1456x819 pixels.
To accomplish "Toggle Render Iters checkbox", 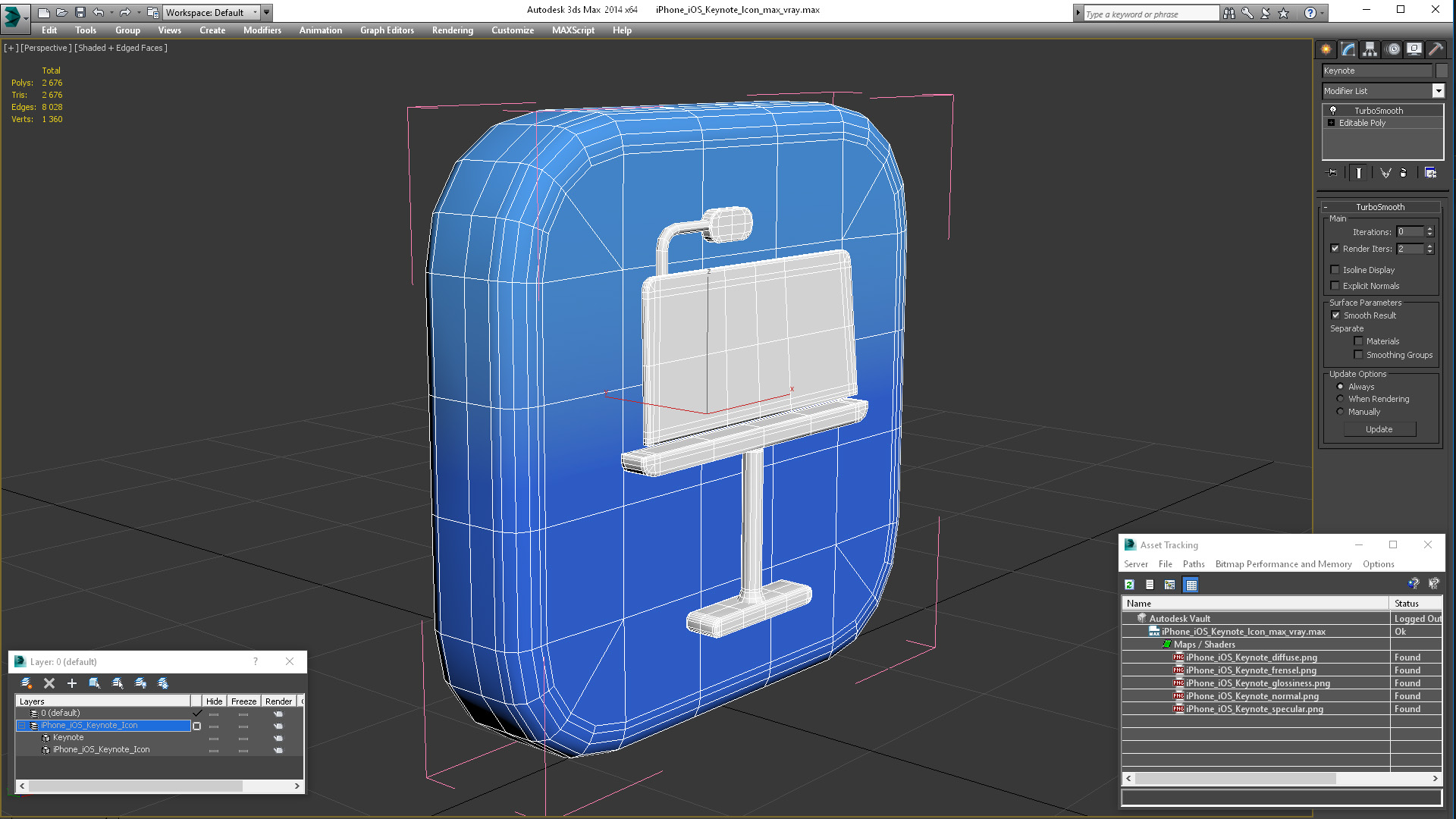I will 1335,248.
